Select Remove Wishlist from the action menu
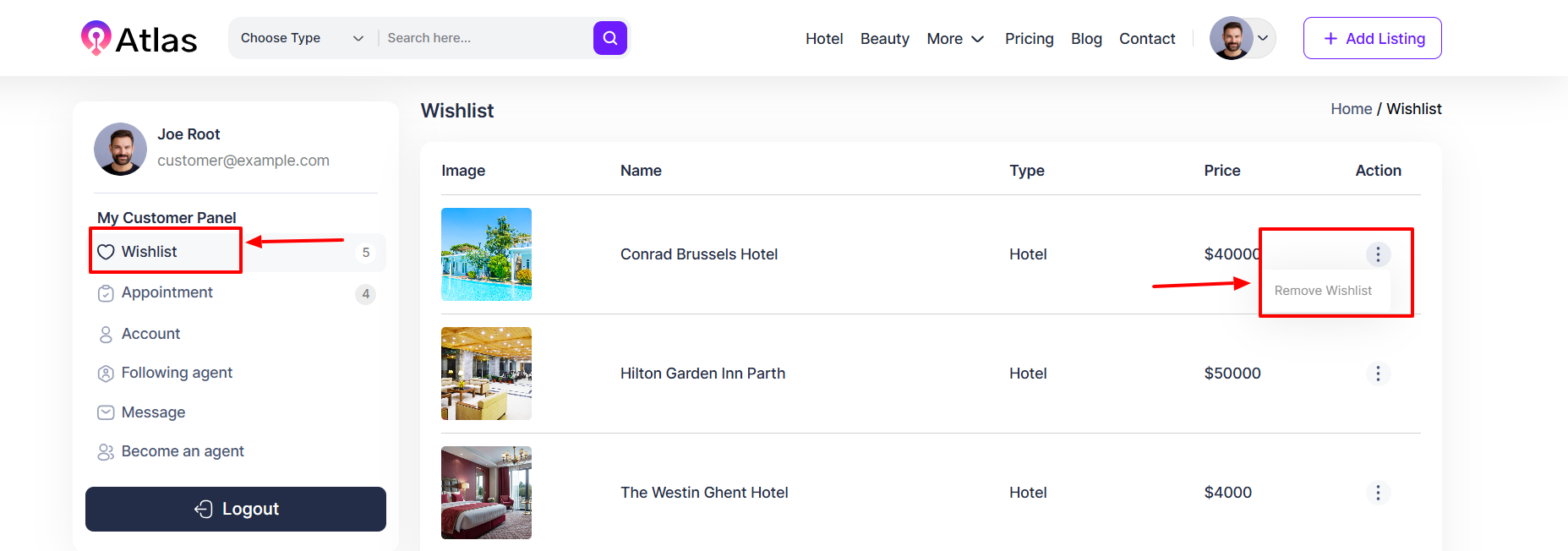The width and height of the screenshot is (1568, 551). (1323, 291)
